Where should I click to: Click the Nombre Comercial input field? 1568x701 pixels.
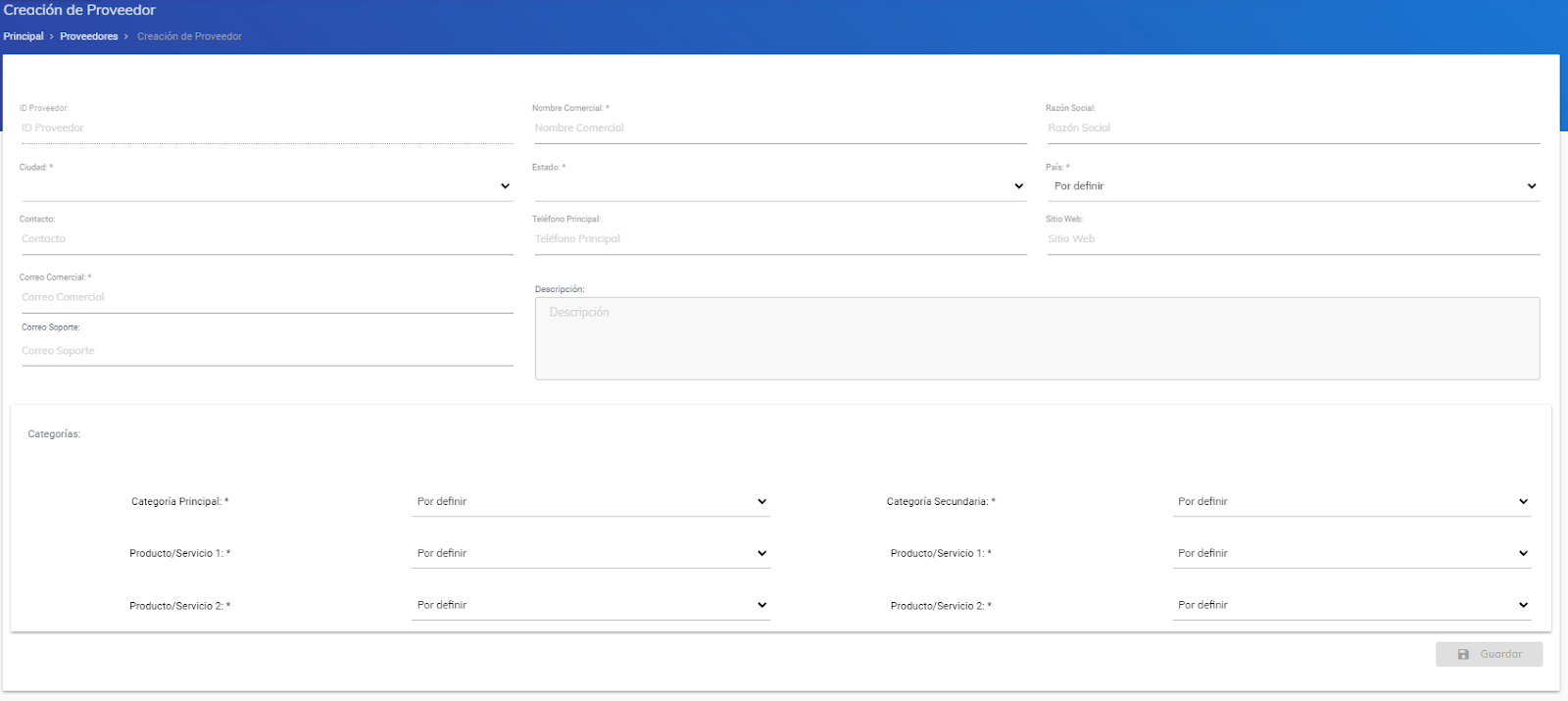point(779,128)
